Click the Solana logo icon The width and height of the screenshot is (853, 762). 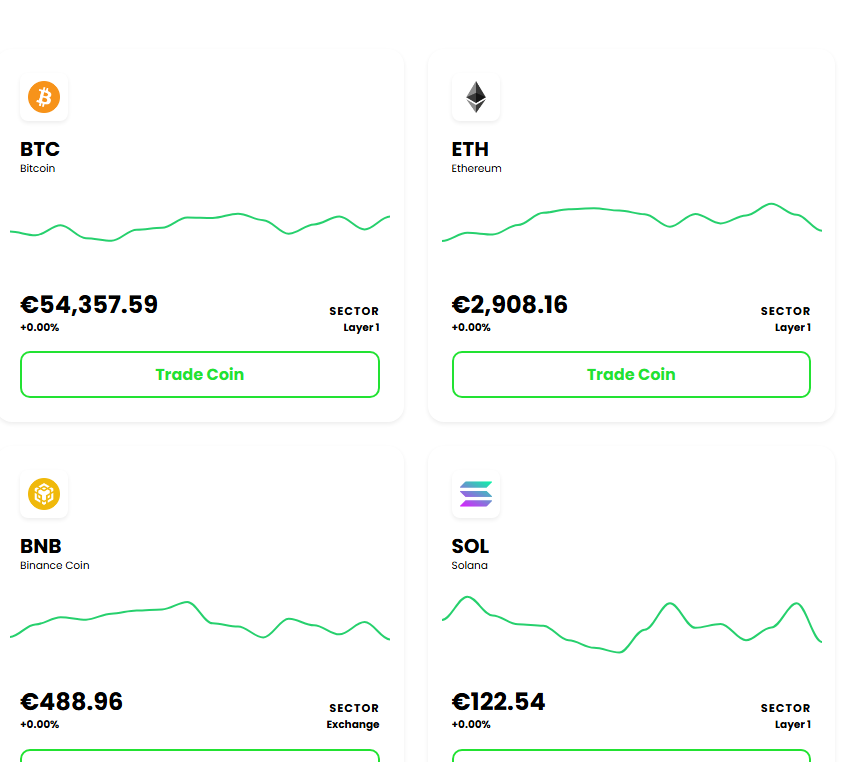[x=476, y=494]
